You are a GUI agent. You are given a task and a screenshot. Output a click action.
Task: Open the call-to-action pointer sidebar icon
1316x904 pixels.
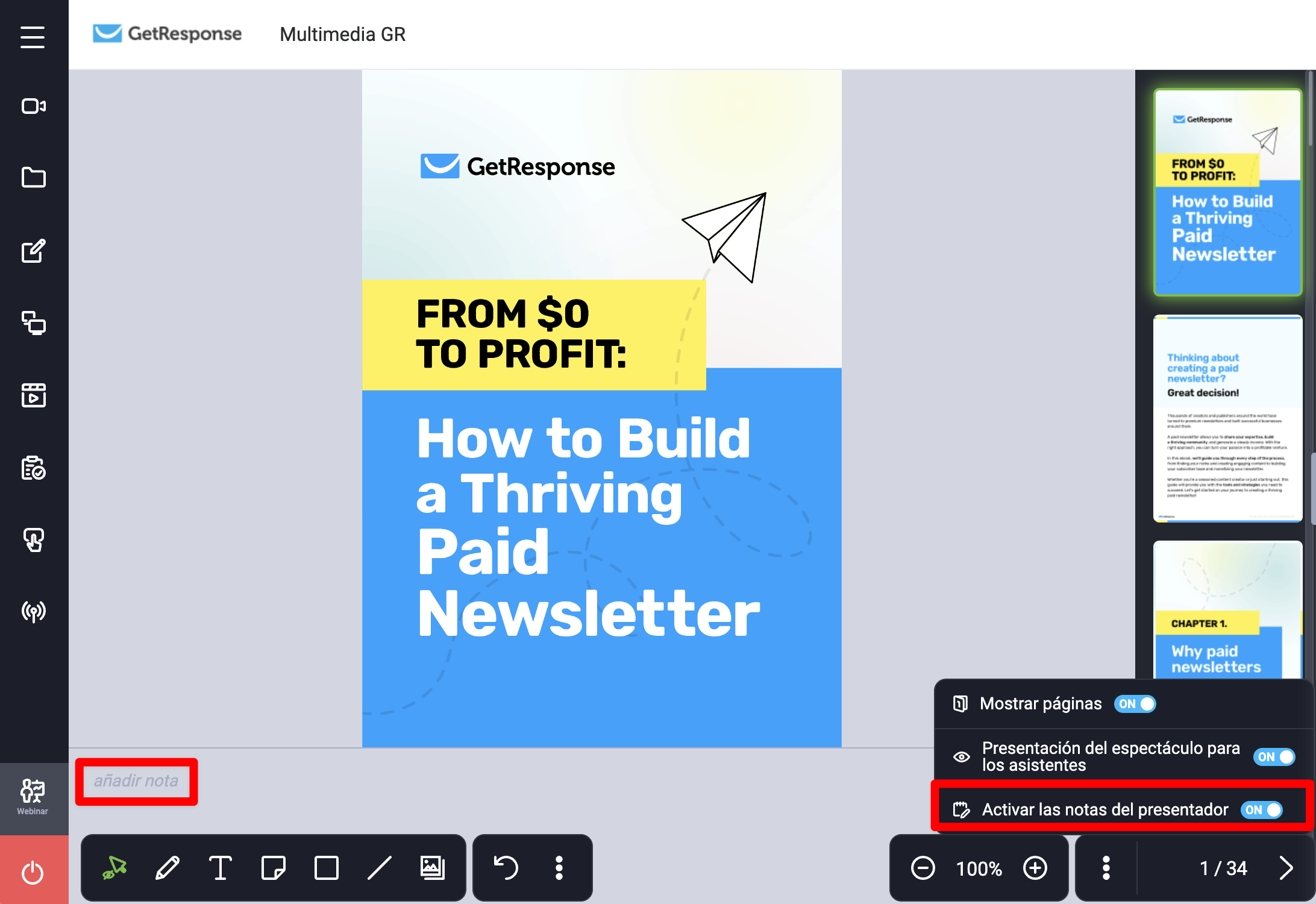coord(34,540)
